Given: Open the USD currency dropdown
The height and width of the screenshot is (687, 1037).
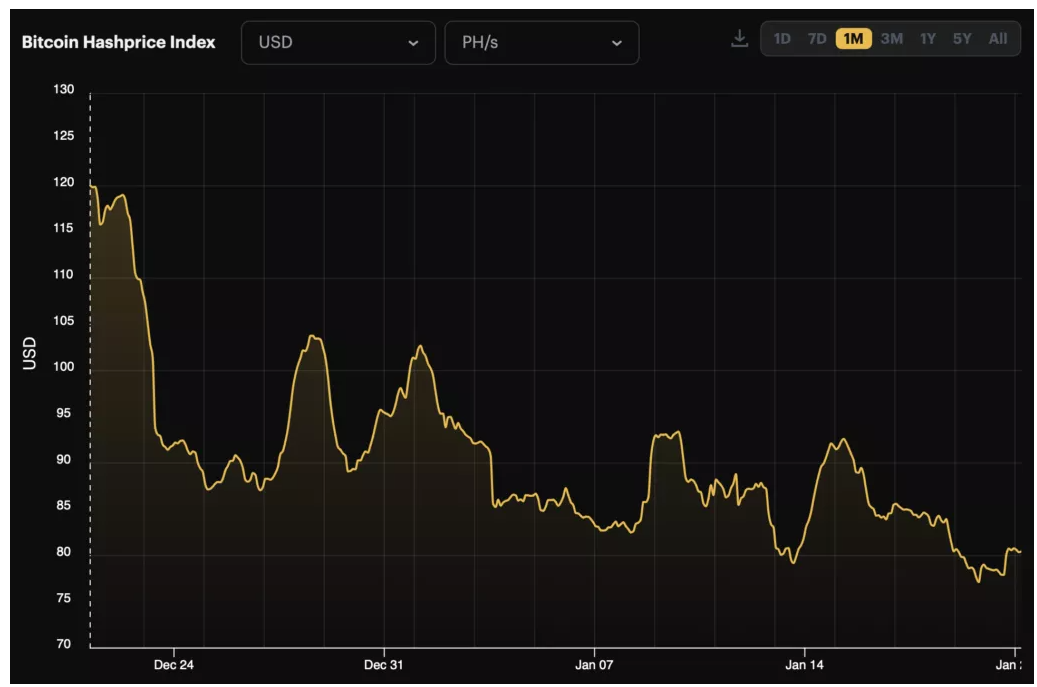Looking at the screenshot, I should (338, 43).
